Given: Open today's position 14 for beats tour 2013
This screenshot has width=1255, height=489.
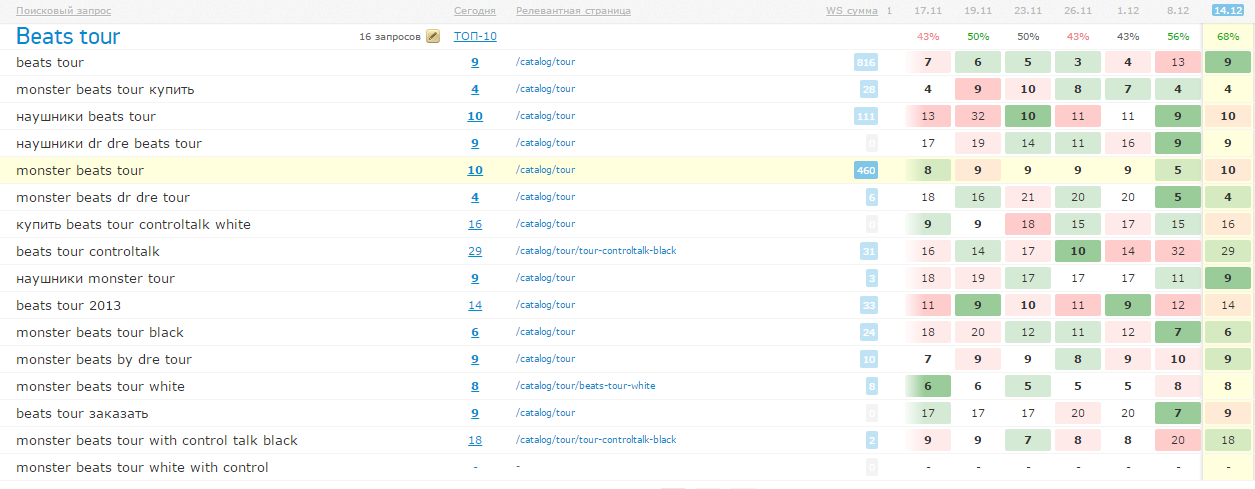Looking at the screenshot, I should [x=475, y=305].
